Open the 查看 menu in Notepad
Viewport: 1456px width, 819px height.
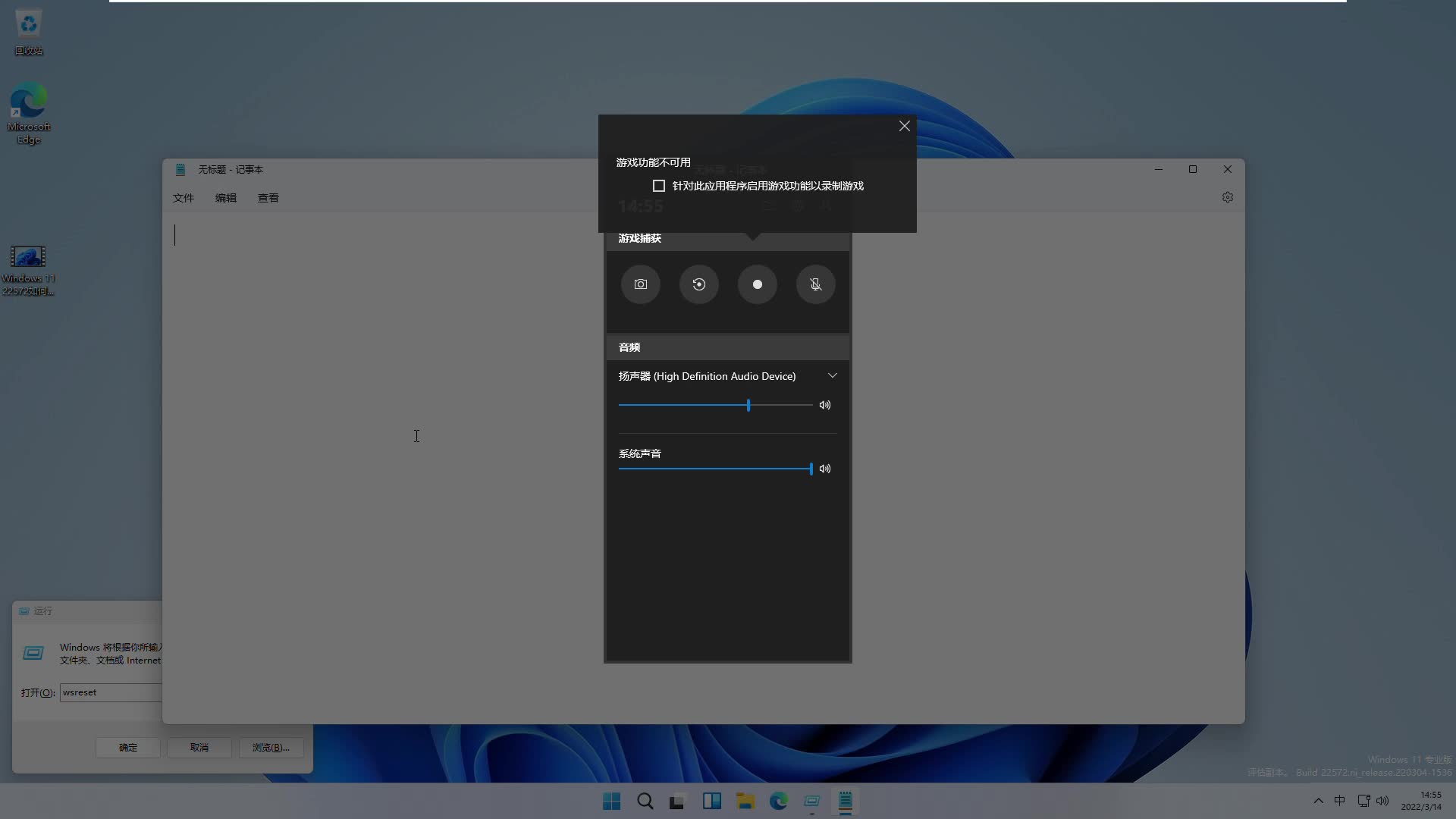(x=268, y=198)
